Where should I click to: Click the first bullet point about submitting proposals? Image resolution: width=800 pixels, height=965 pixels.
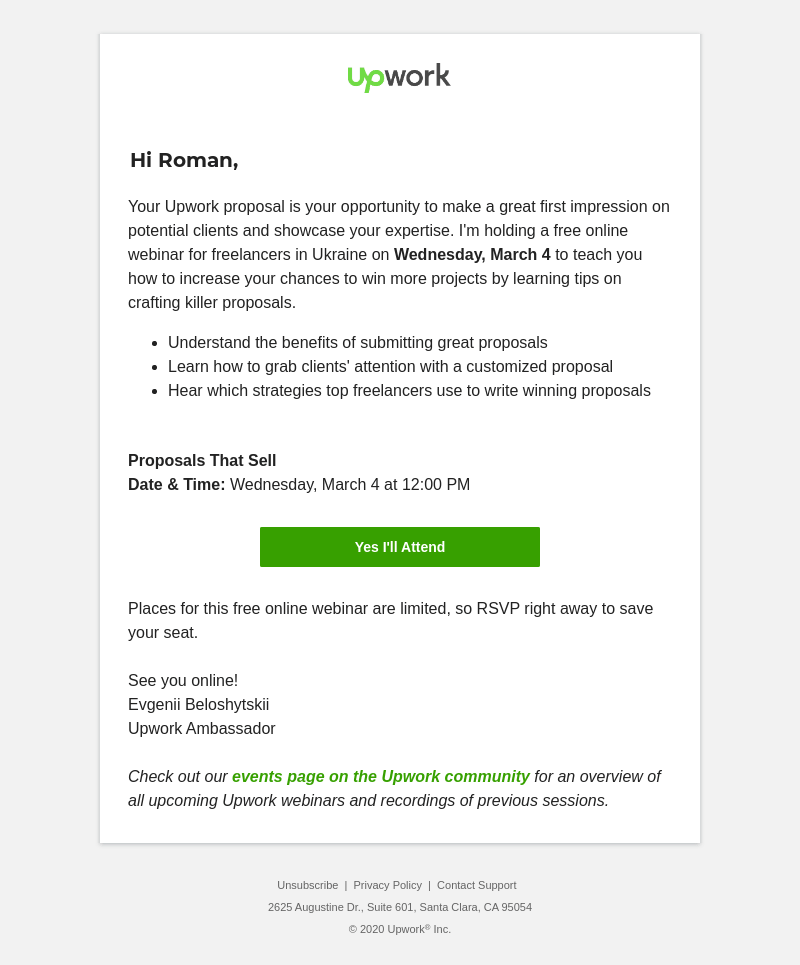pos(357,342)
